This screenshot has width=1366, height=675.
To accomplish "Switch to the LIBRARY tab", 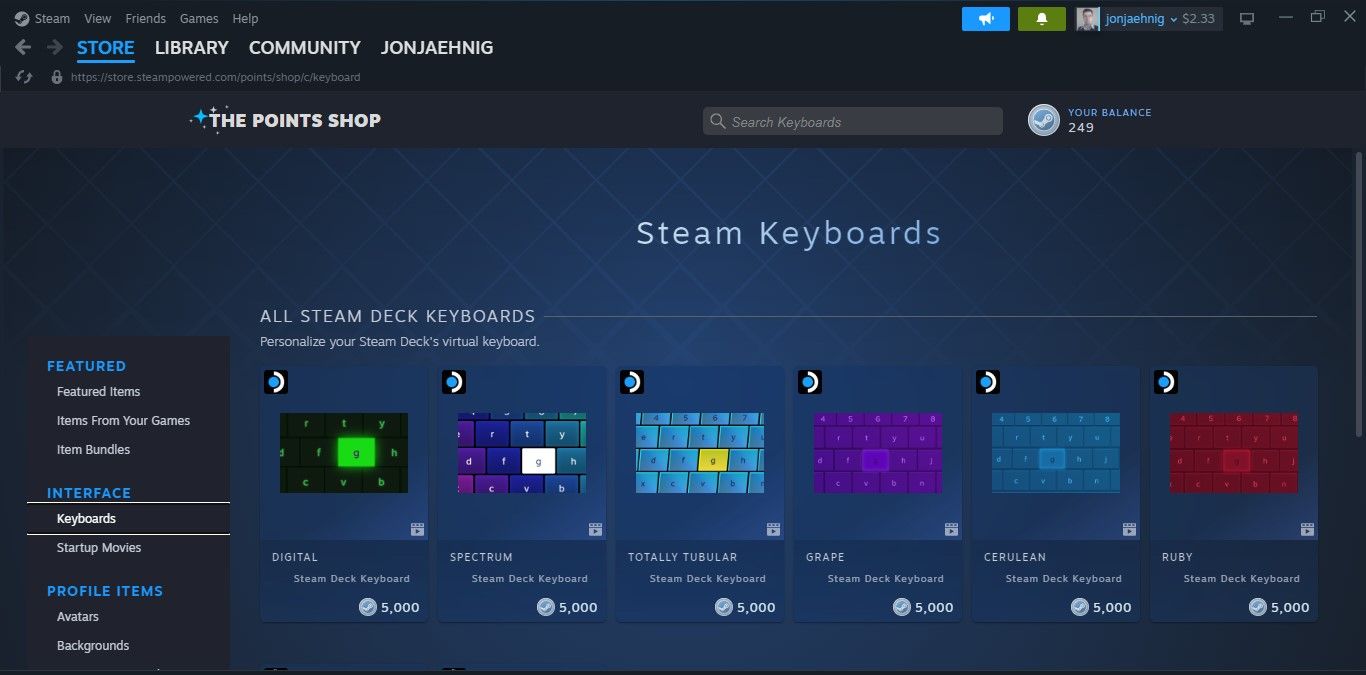I will click(191, 47).
